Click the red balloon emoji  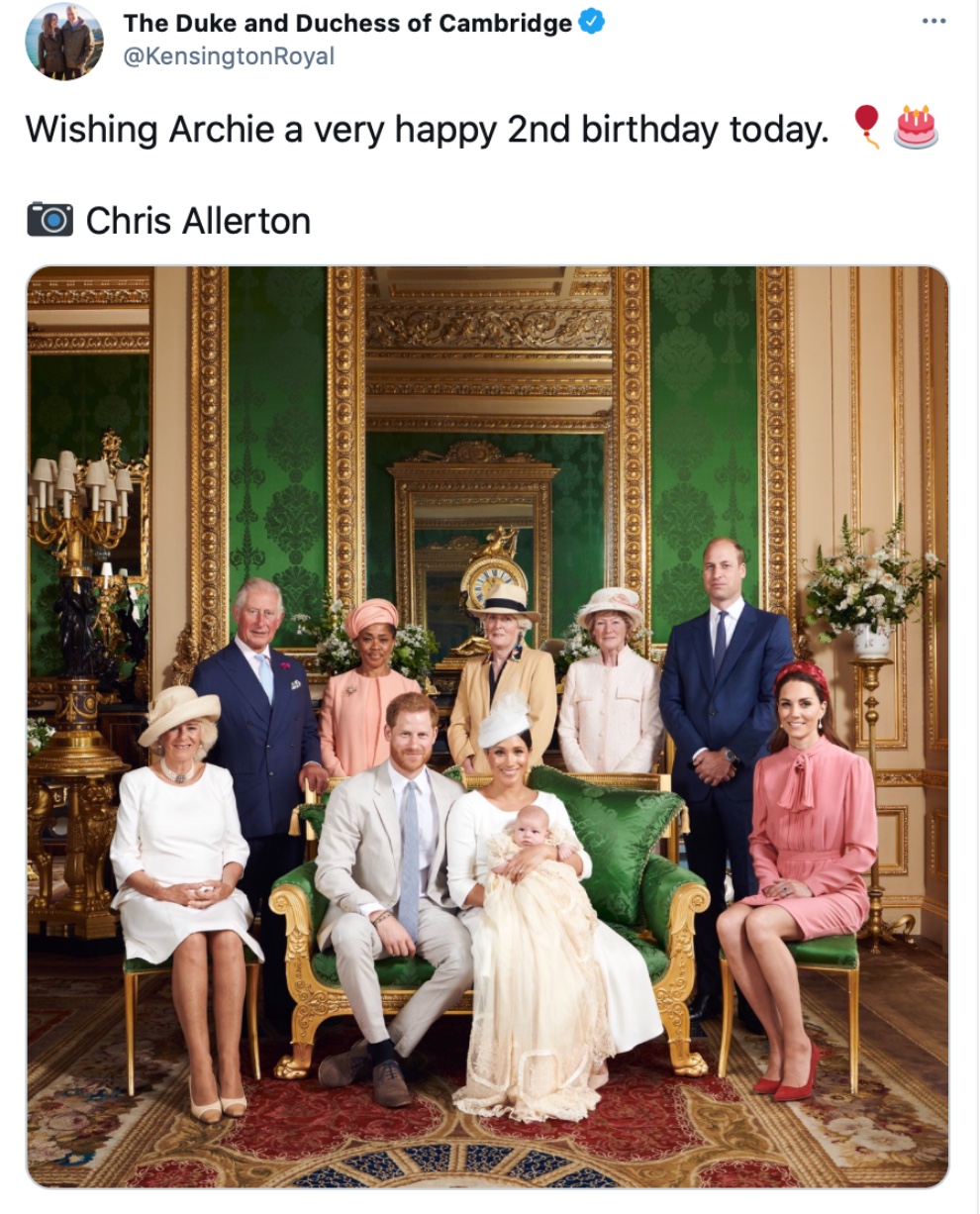pyautogui.click(x=867, y=126)
